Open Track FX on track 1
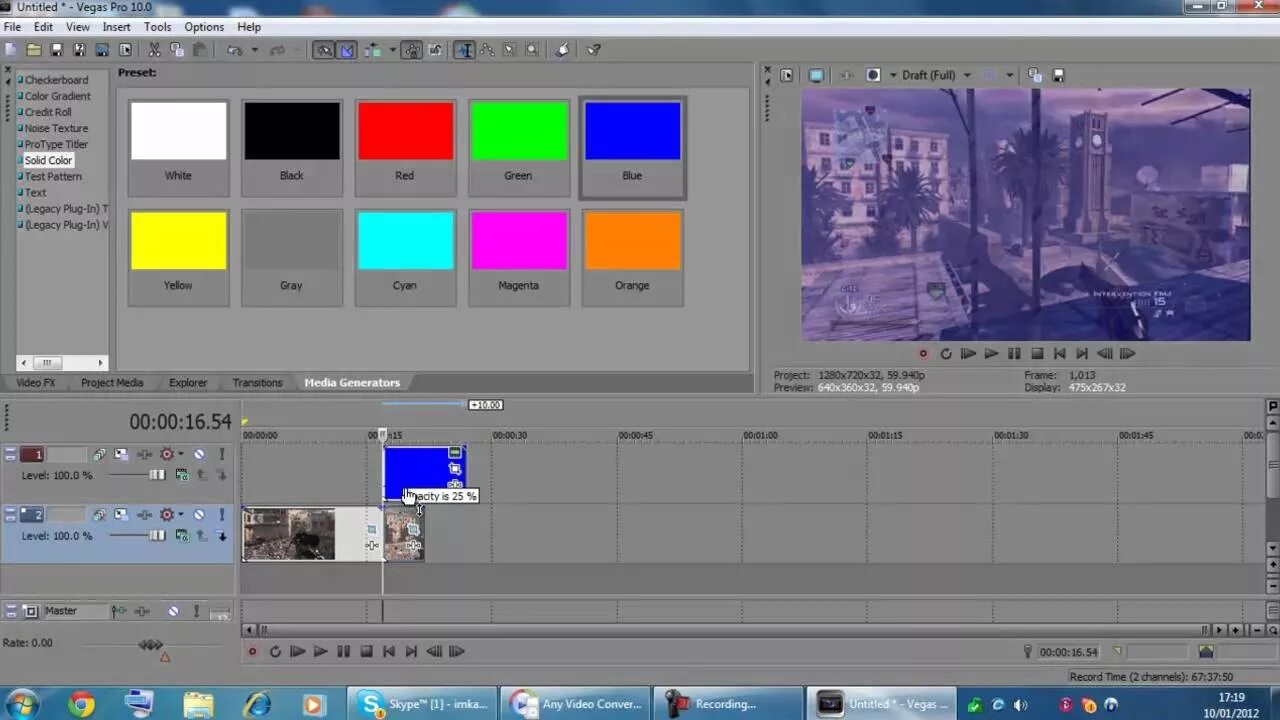Screen dimensions: 1280x720 [x=145, y=454]
